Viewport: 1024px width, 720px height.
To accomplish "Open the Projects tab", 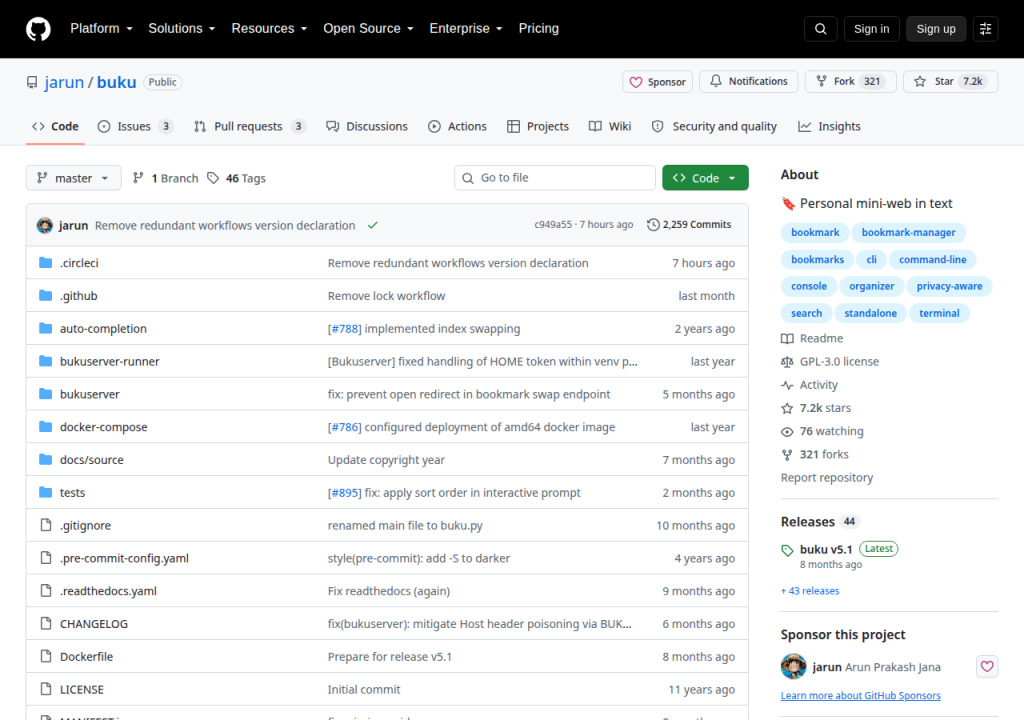I will tap(538, 126).
